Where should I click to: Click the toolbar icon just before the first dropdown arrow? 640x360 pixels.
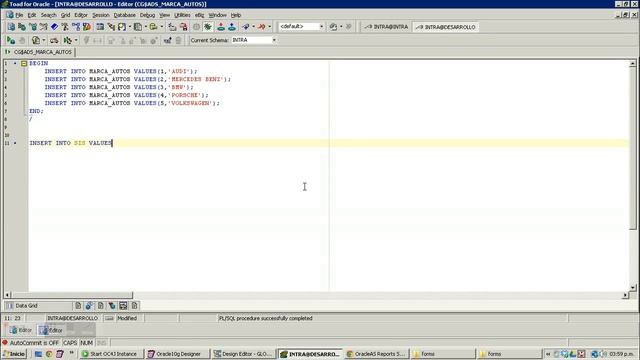(122, 27)
